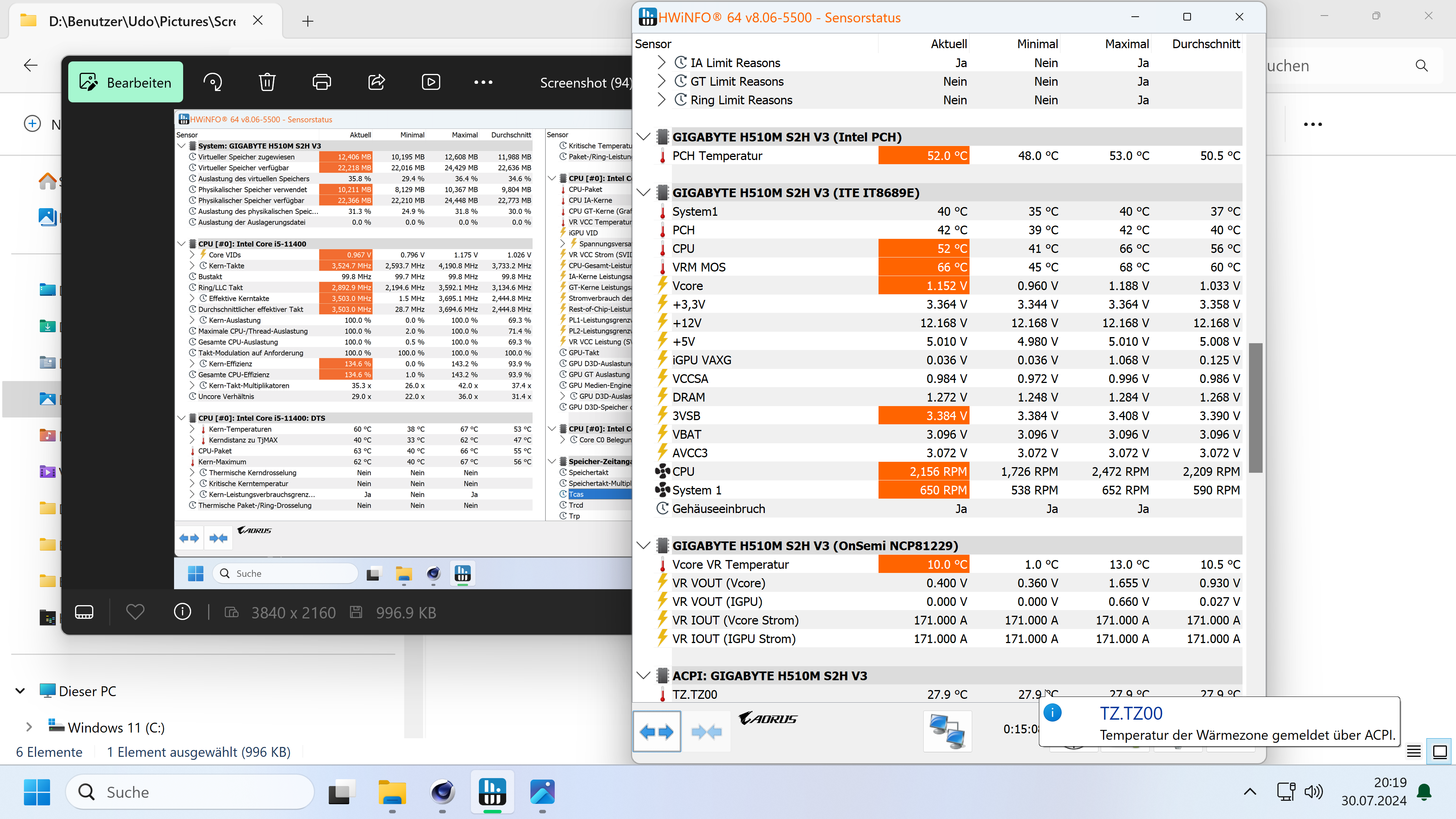Expand the IA Limit Reasons row

(x=661, y=63)
